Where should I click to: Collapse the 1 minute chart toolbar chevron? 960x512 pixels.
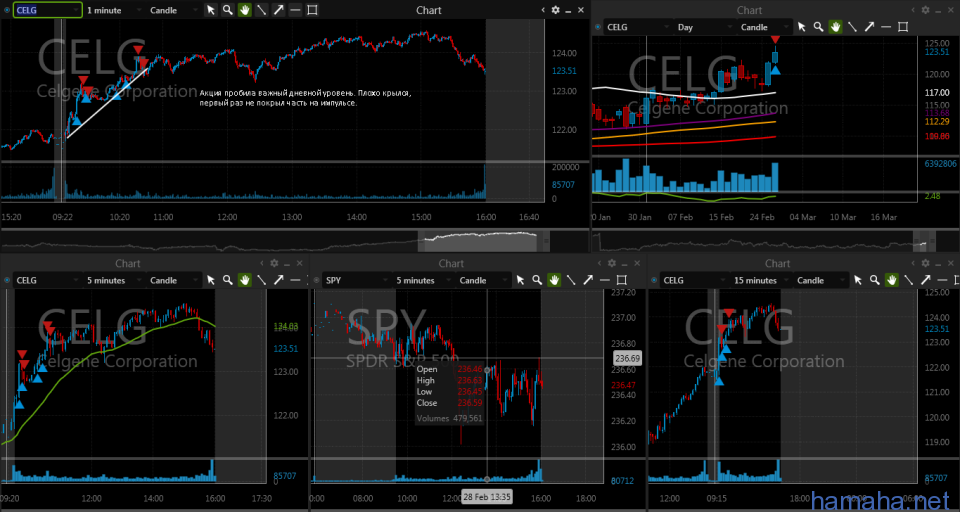(x=543, y=10)
